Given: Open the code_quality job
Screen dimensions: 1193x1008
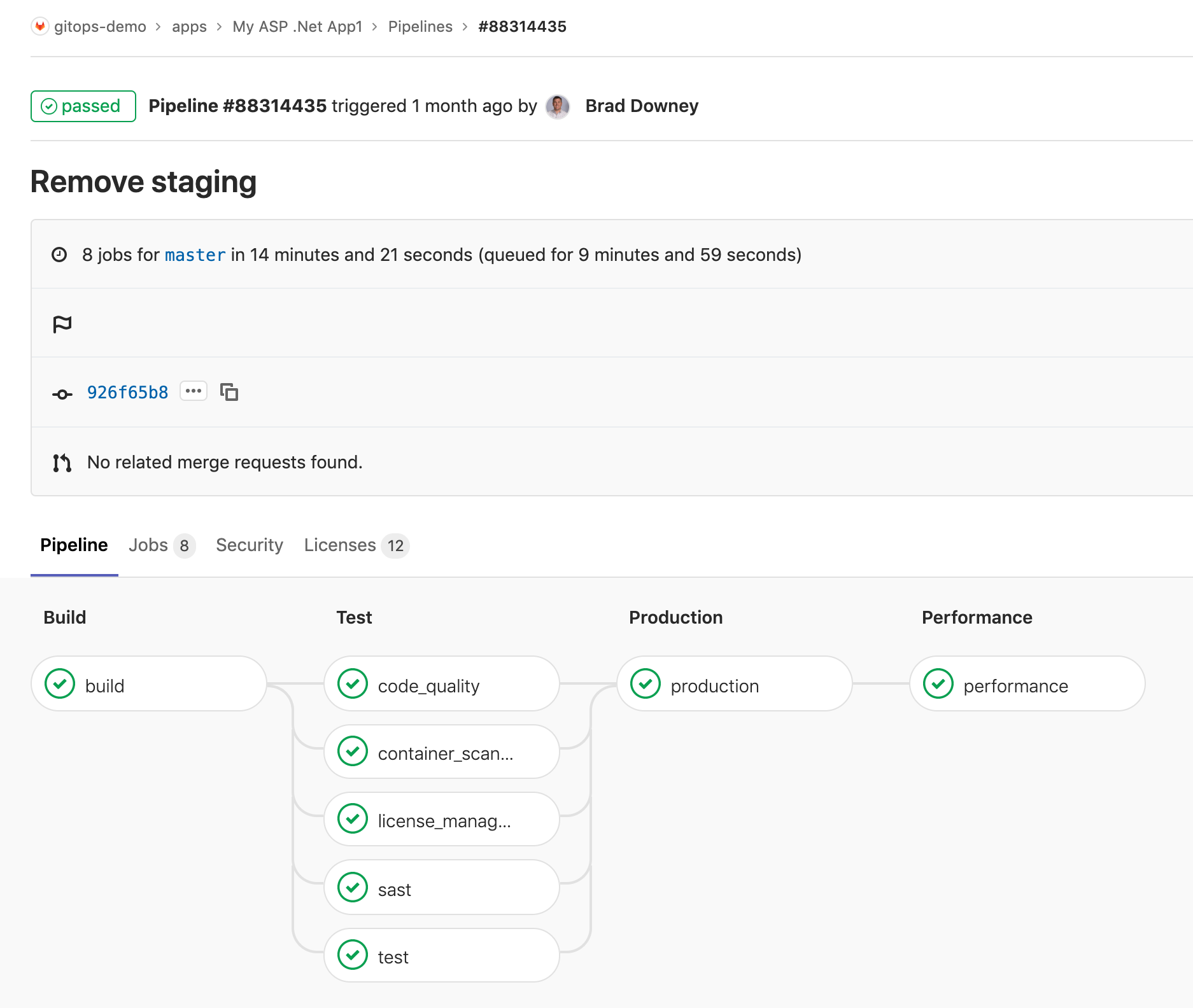Looking at the screenshot, I should (x=442, y=683).
